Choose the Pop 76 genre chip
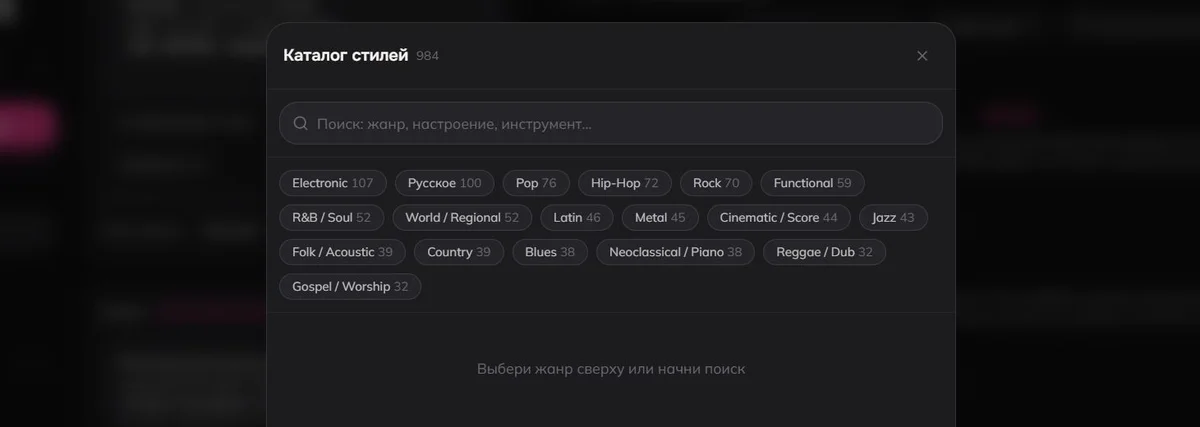This screenshot has width=1200, height=427. [536, 183]
